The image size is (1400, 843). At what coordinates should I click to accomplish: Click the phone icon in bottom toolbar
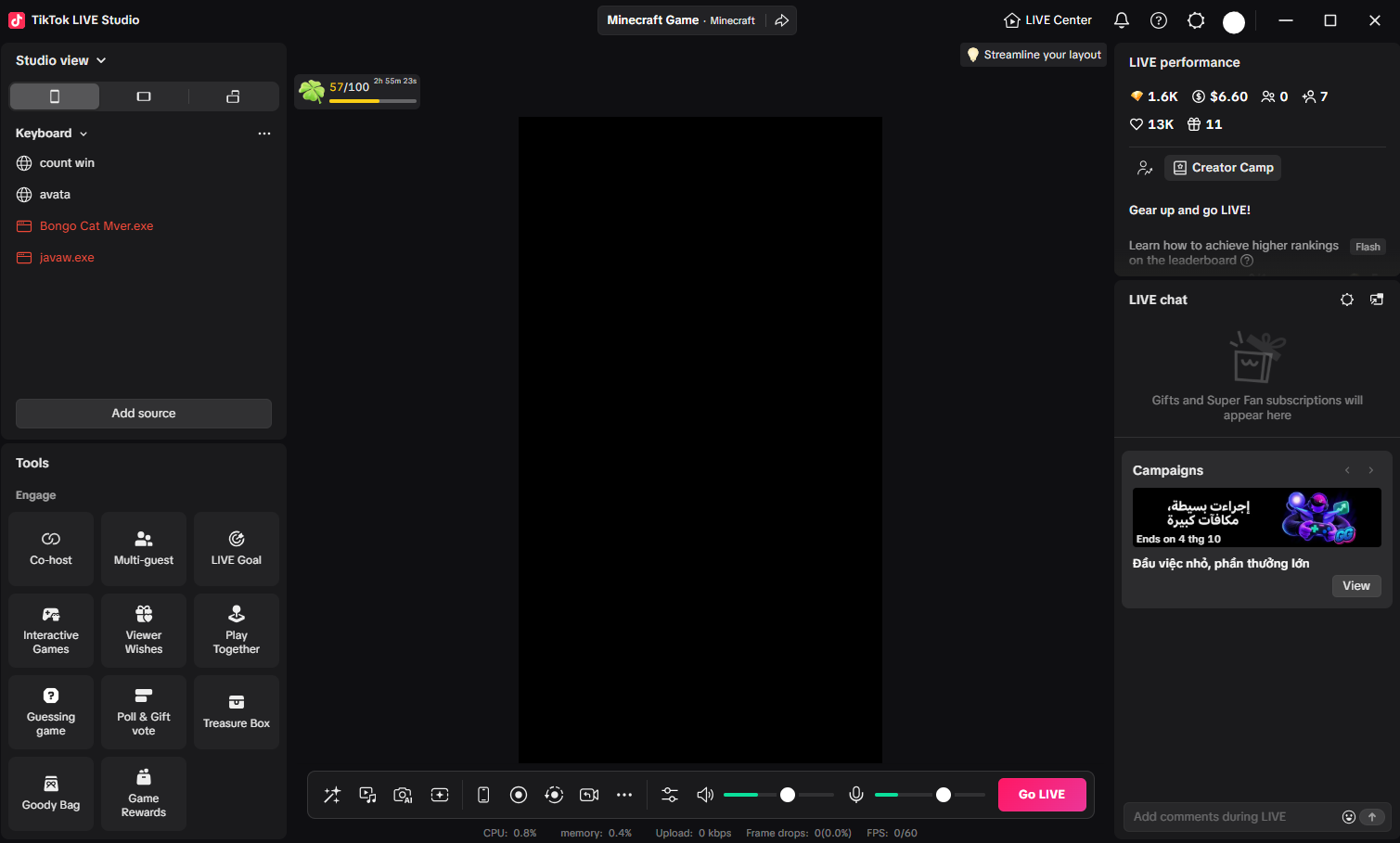click(483, 795)
